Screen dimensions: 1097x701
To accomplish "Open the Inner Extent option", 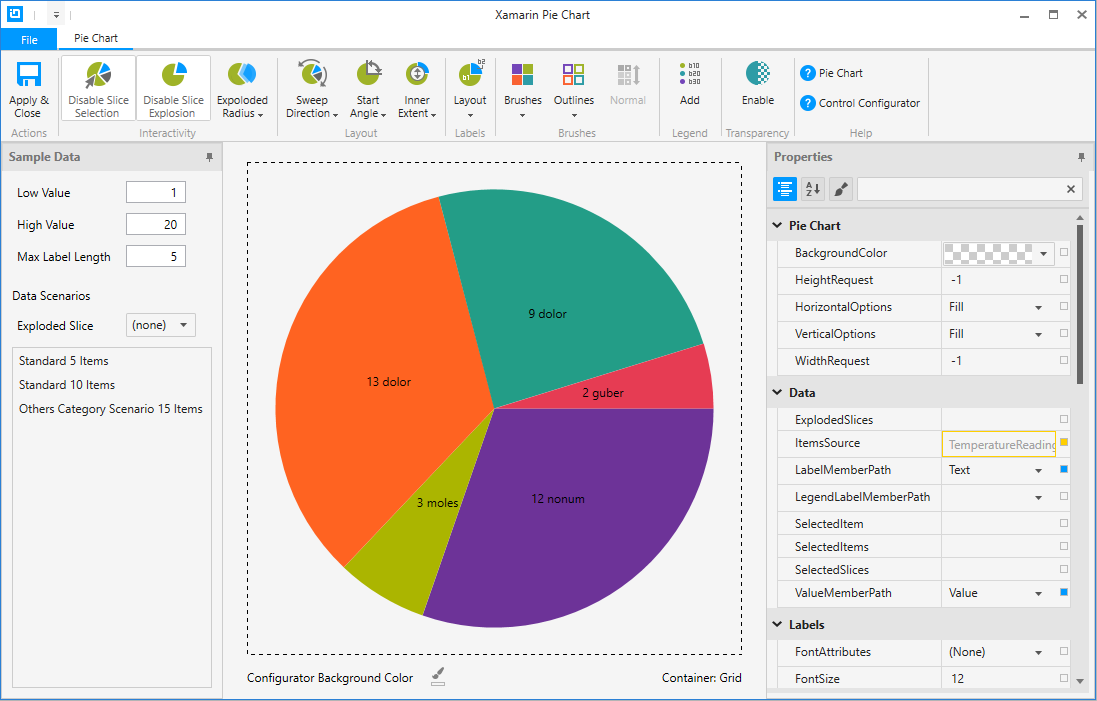I will click(x=417, y=89).
